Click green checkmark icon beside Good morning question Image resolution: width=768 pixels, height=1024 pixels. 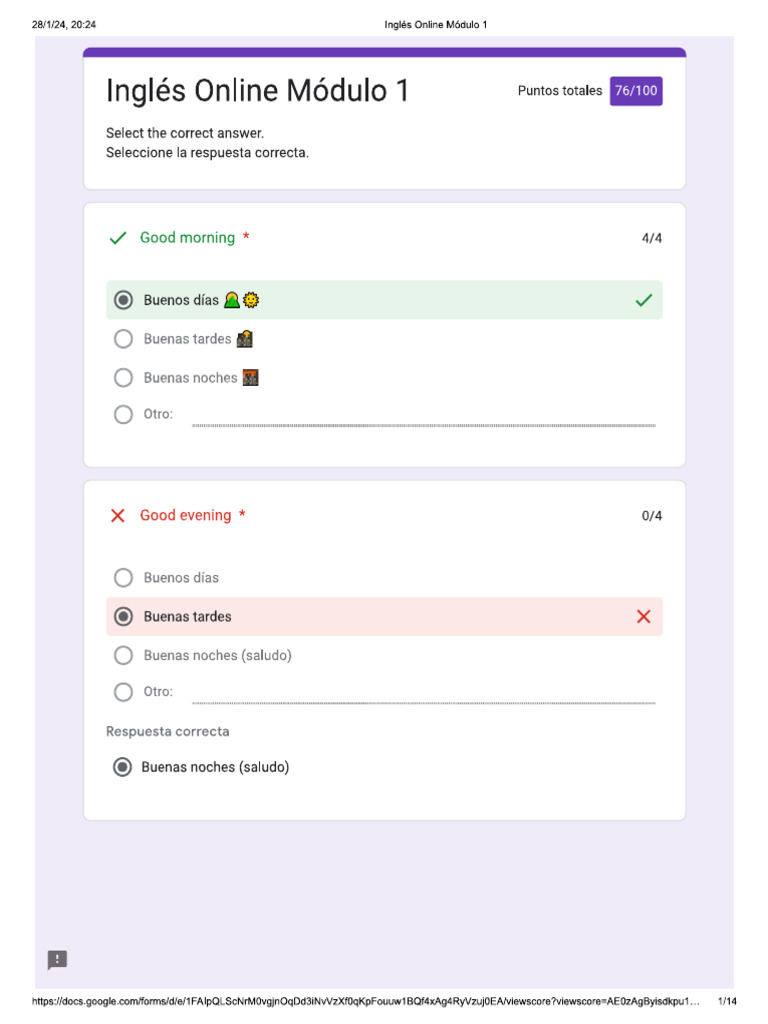pos(118,238)
